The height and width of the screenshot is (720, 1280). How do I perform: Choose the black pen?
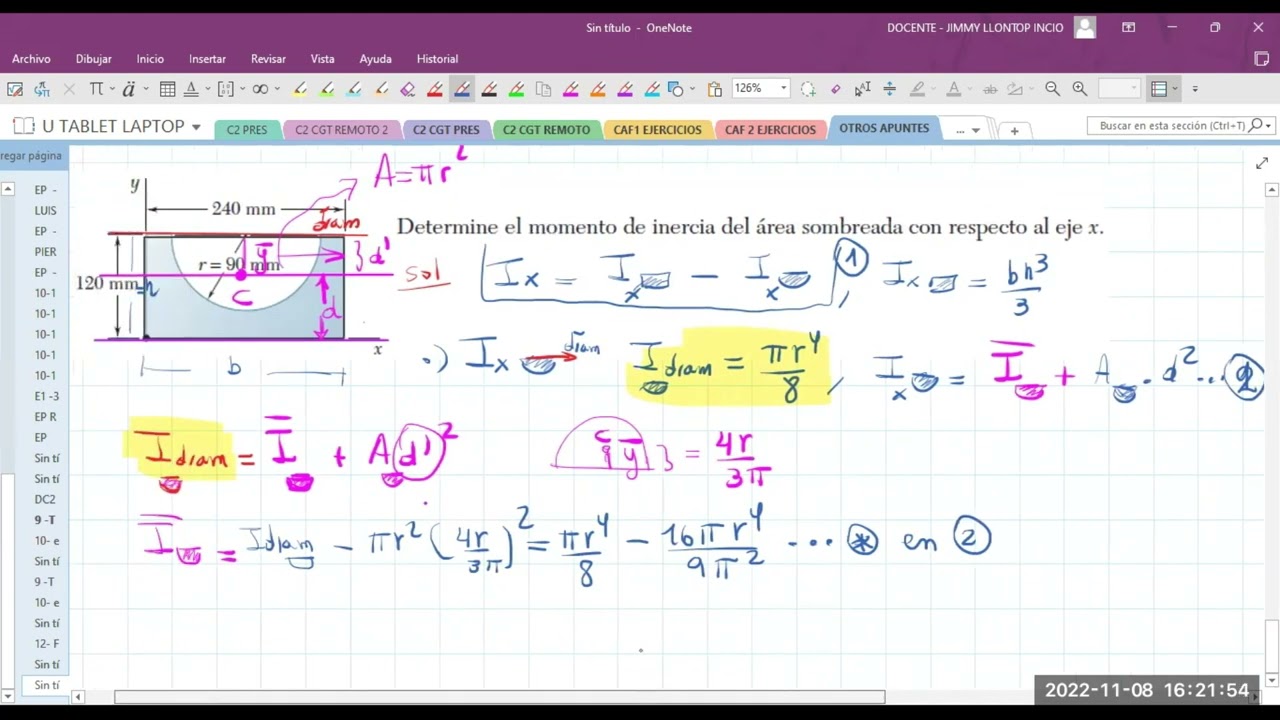(489, 89)
